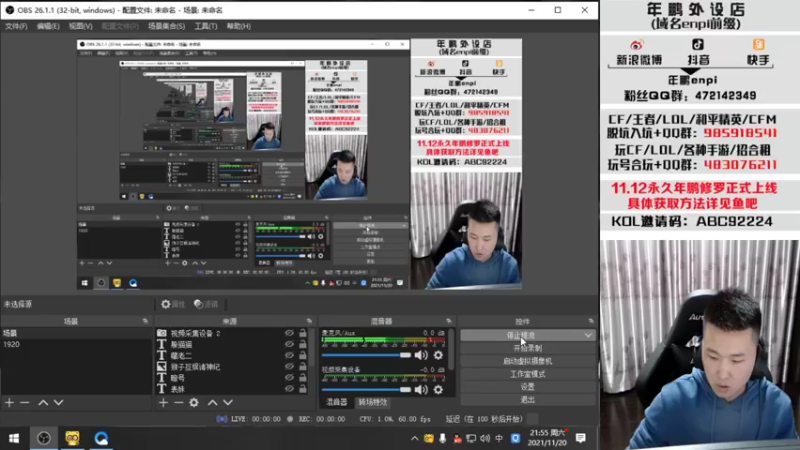Move the scene up with the arrow
Viewport: 800px width, 450px height.
43,403
